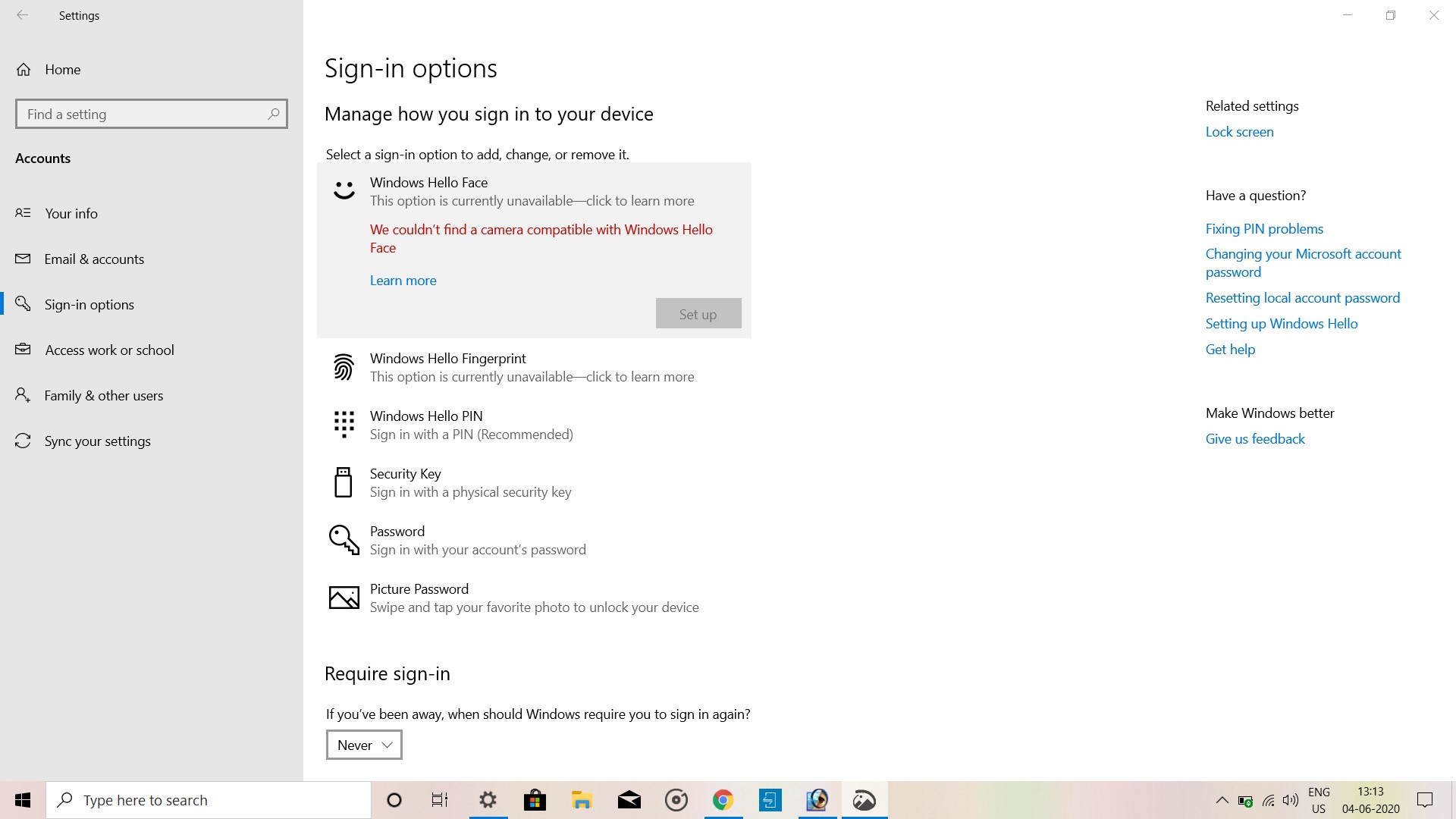Viewport: 1456px width, 819px height.
Task: Expand Security Key sign-in option
Action: click(x=534, y=482)
